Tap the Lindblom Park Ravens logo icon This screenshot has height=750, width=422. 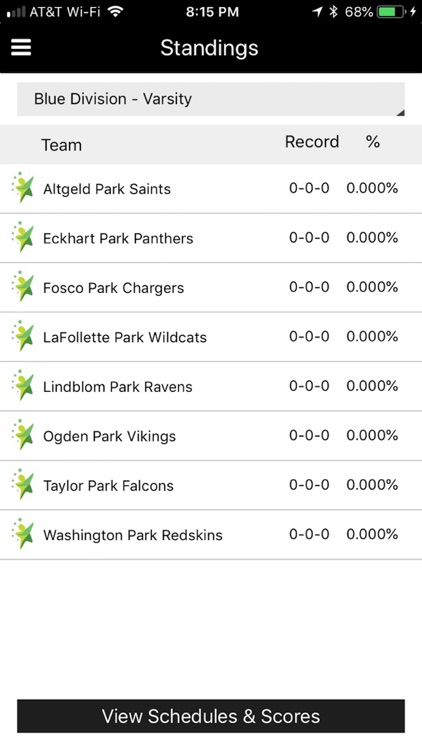click(23, 385)
